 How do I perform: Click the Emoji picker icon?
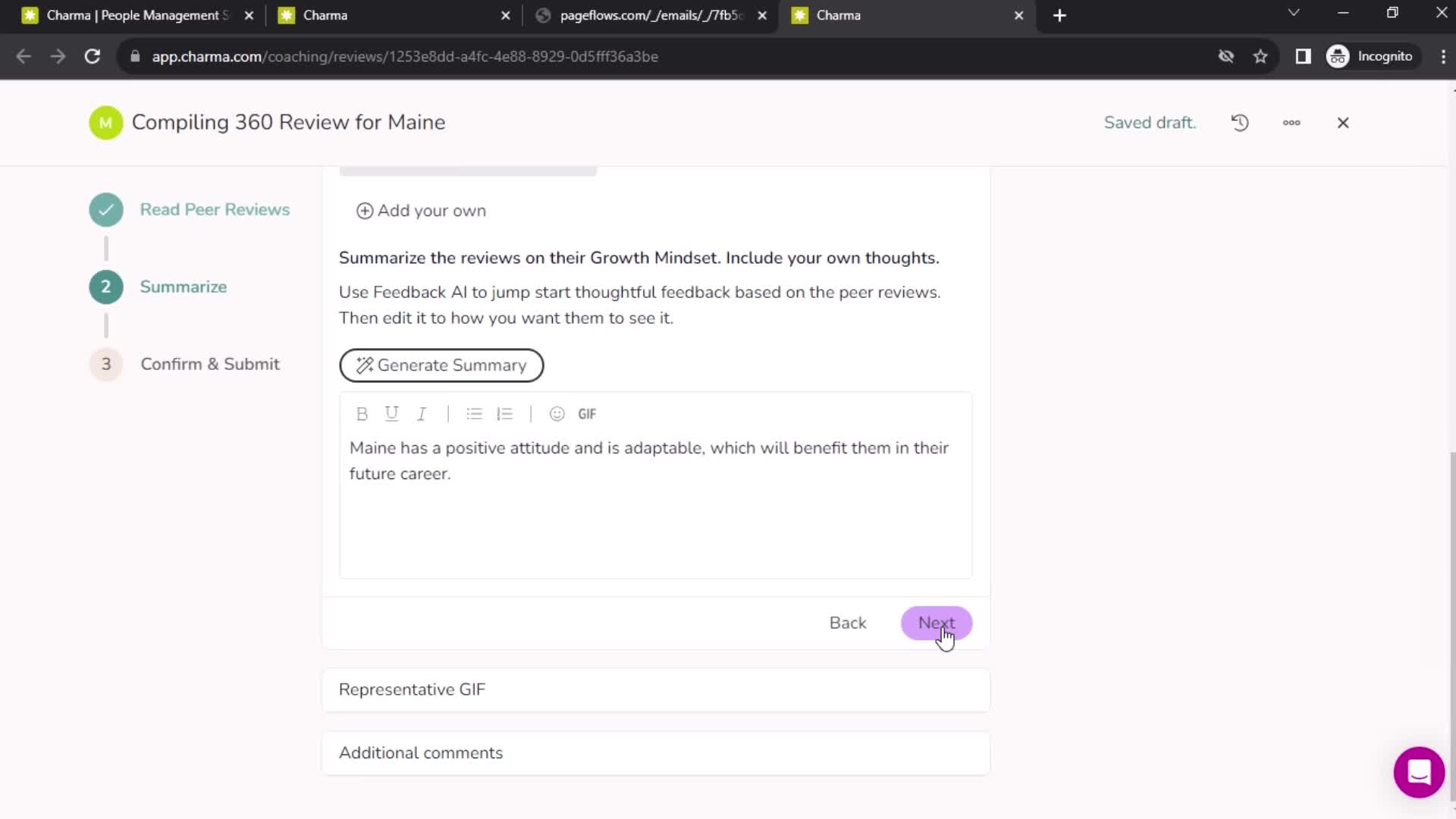(x=557, y=413)
